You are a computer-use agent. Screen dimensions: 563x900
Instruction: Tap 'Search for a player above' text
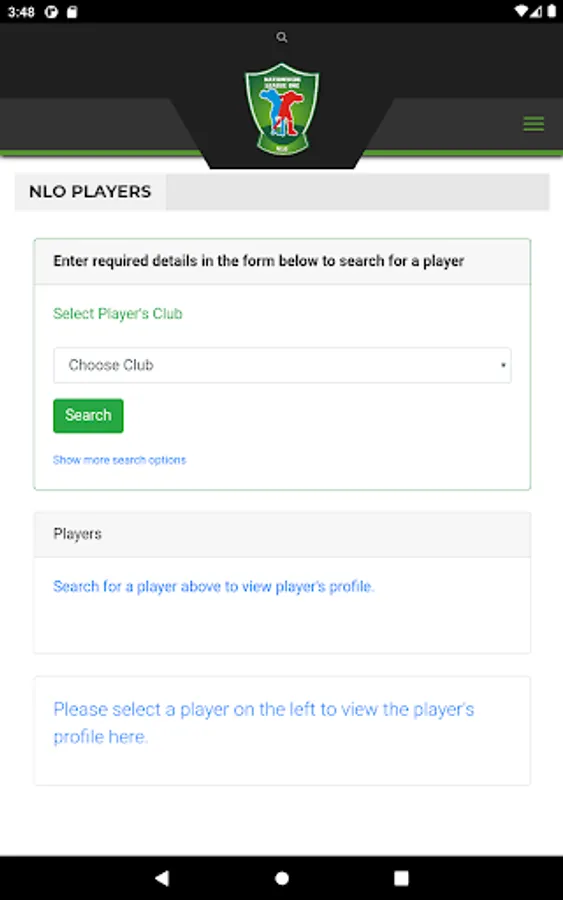(213, 587)
